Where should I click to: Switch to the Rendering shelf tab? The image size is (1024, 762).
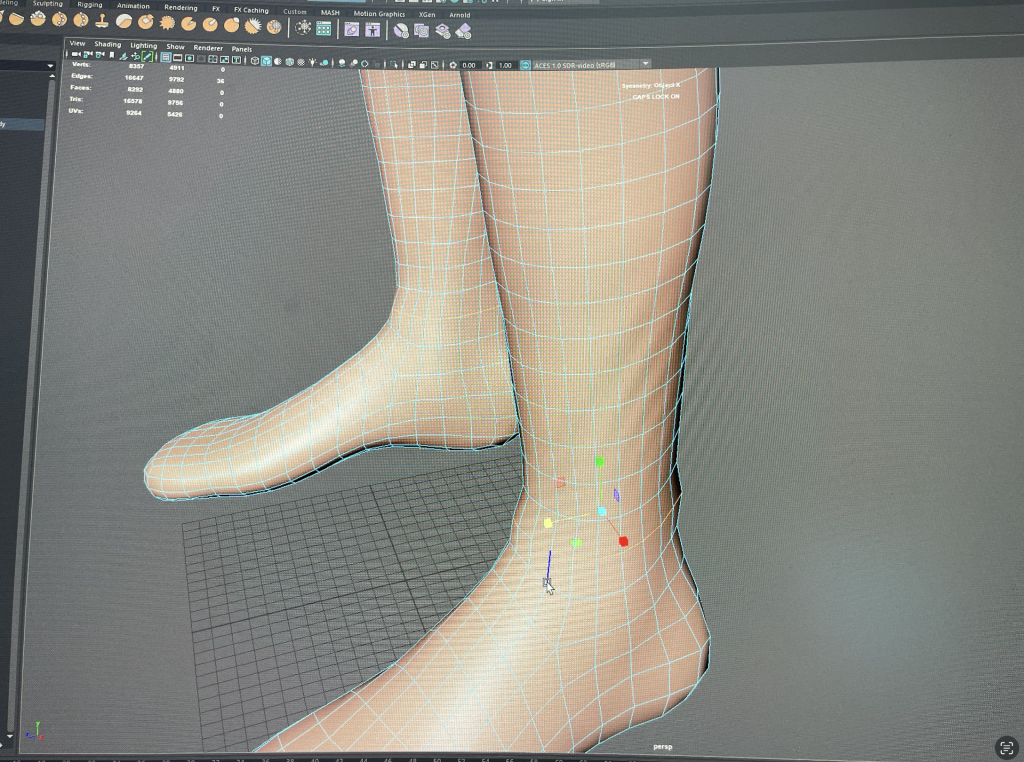click(x=181, y=7)
